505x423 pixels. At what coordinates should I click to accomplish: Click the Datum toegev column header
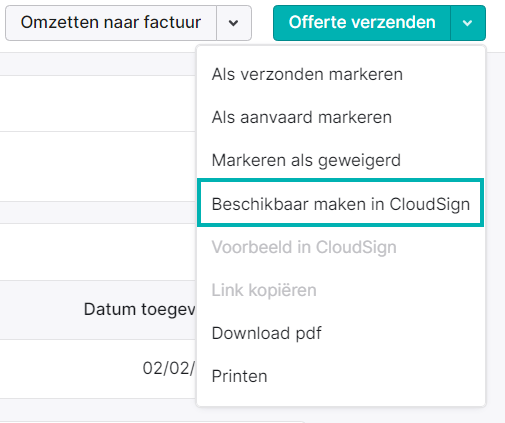click(x=139, y=309)
